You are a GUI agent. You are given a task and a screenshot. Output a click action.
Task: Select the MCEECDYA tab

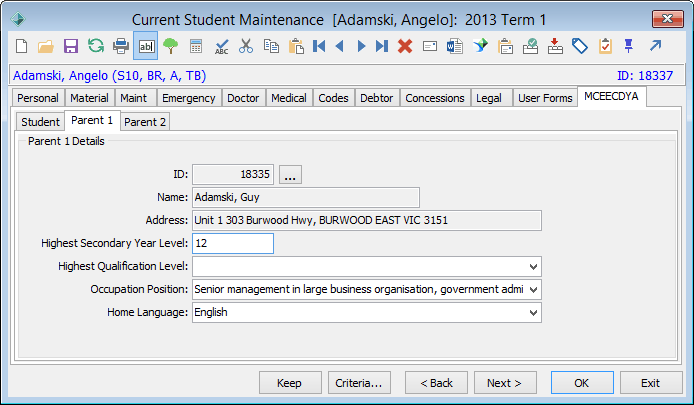tap(611, 96)
